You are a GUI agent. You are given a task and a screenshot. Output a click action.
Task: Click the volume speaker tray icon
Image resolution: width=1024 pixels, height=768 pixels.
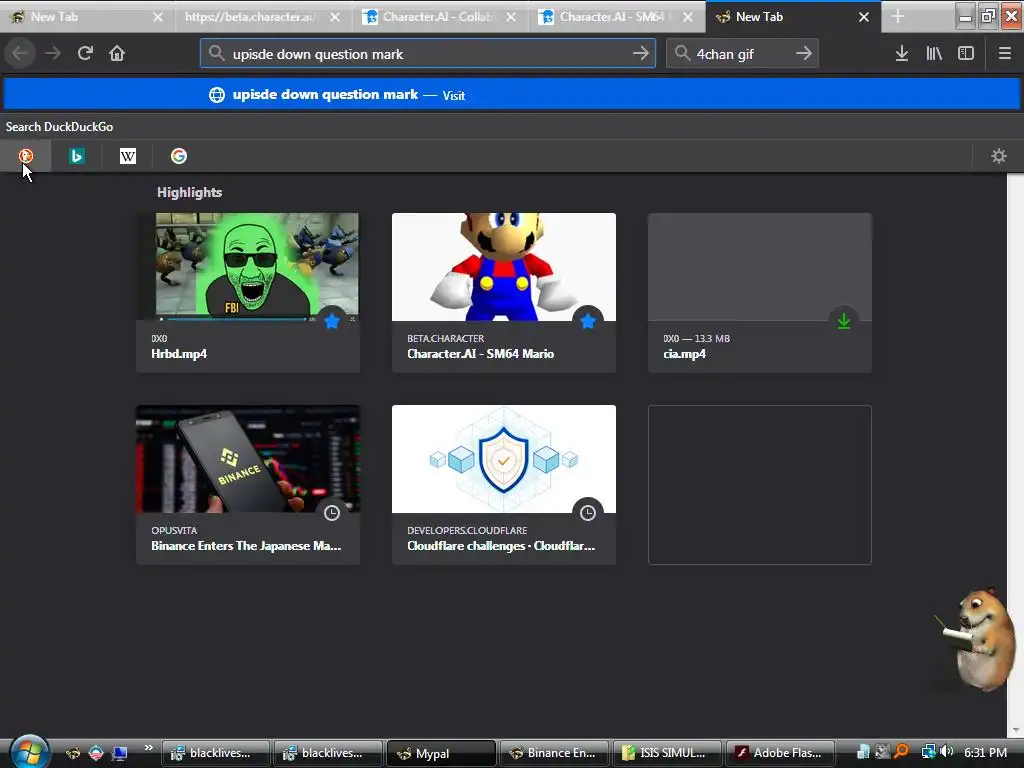[x=946, y=752]
